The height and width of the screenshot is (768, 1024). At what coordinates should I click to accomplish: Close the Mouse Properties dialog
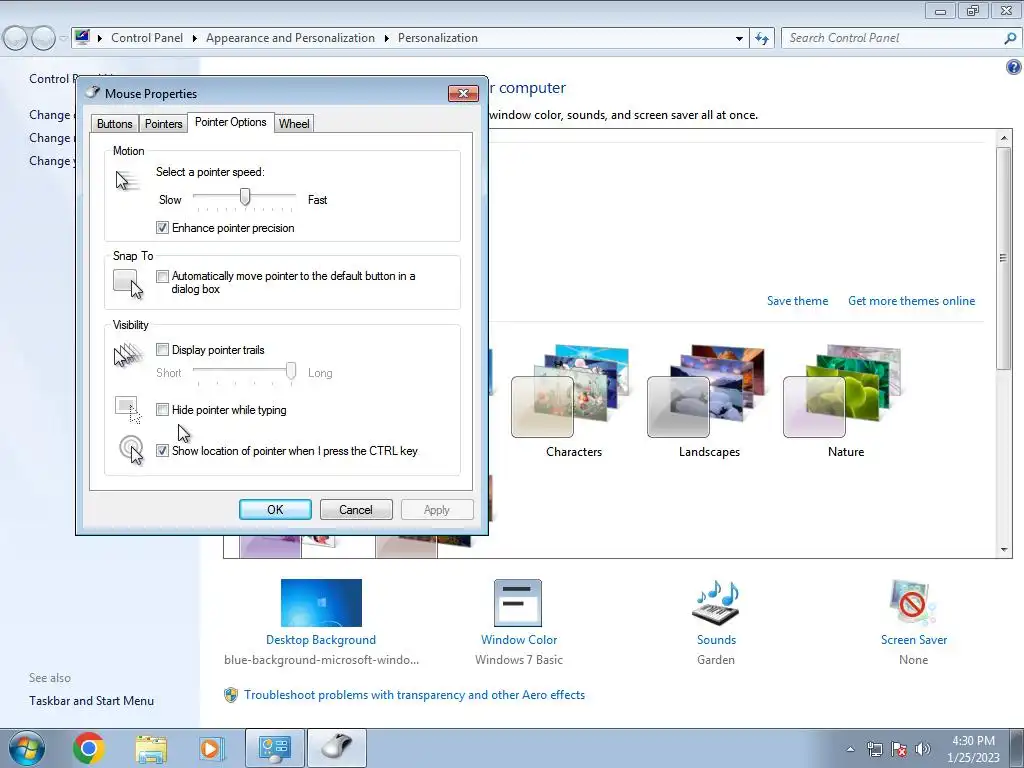click(463, 93)
